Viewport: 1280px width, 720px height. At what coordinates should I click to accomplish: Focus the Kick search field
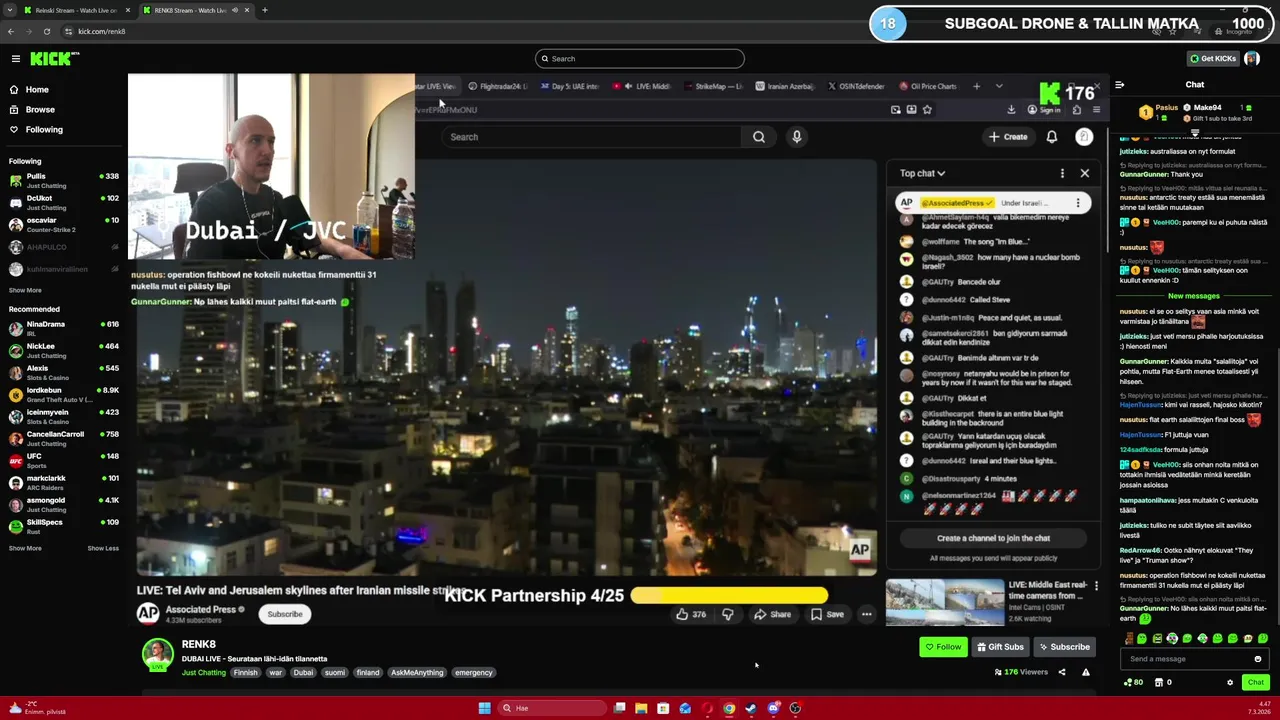tap(640, 59)
